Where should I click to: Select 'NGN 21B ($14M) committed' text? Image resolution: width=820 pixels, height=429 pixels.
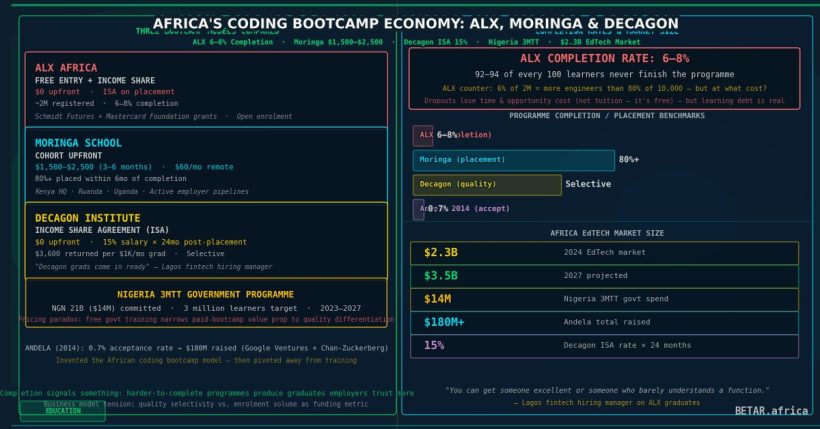106,309
